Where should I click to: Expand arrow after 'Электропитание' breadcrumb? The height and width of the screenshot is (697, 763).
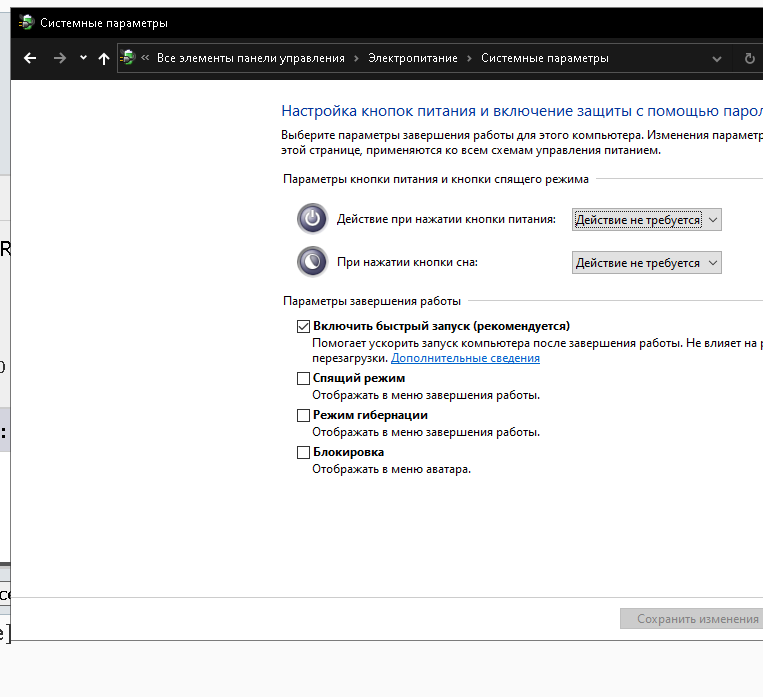click(469, 58)
